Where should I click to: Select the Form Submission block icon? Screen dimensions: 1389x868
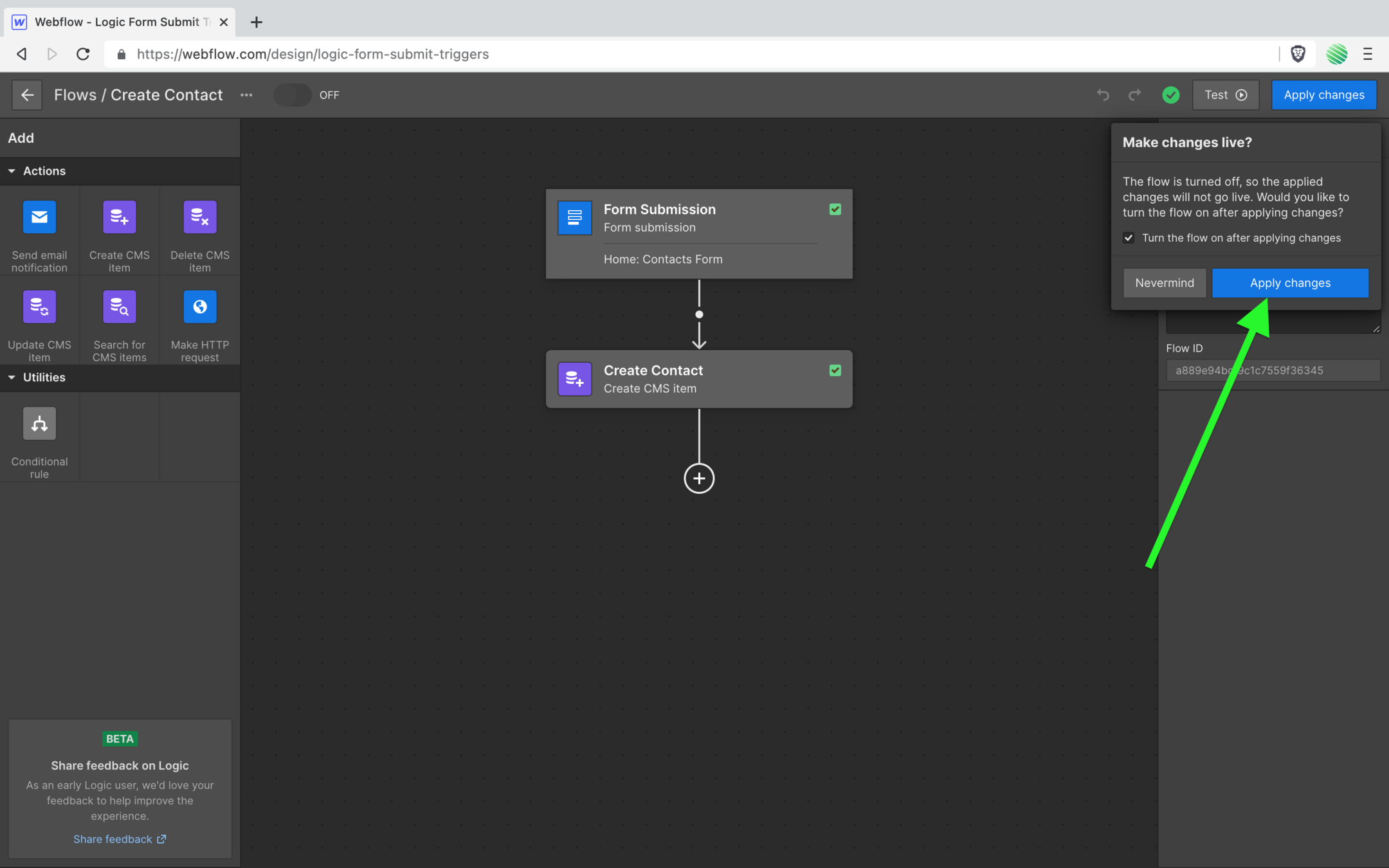(x=575, y=218)
